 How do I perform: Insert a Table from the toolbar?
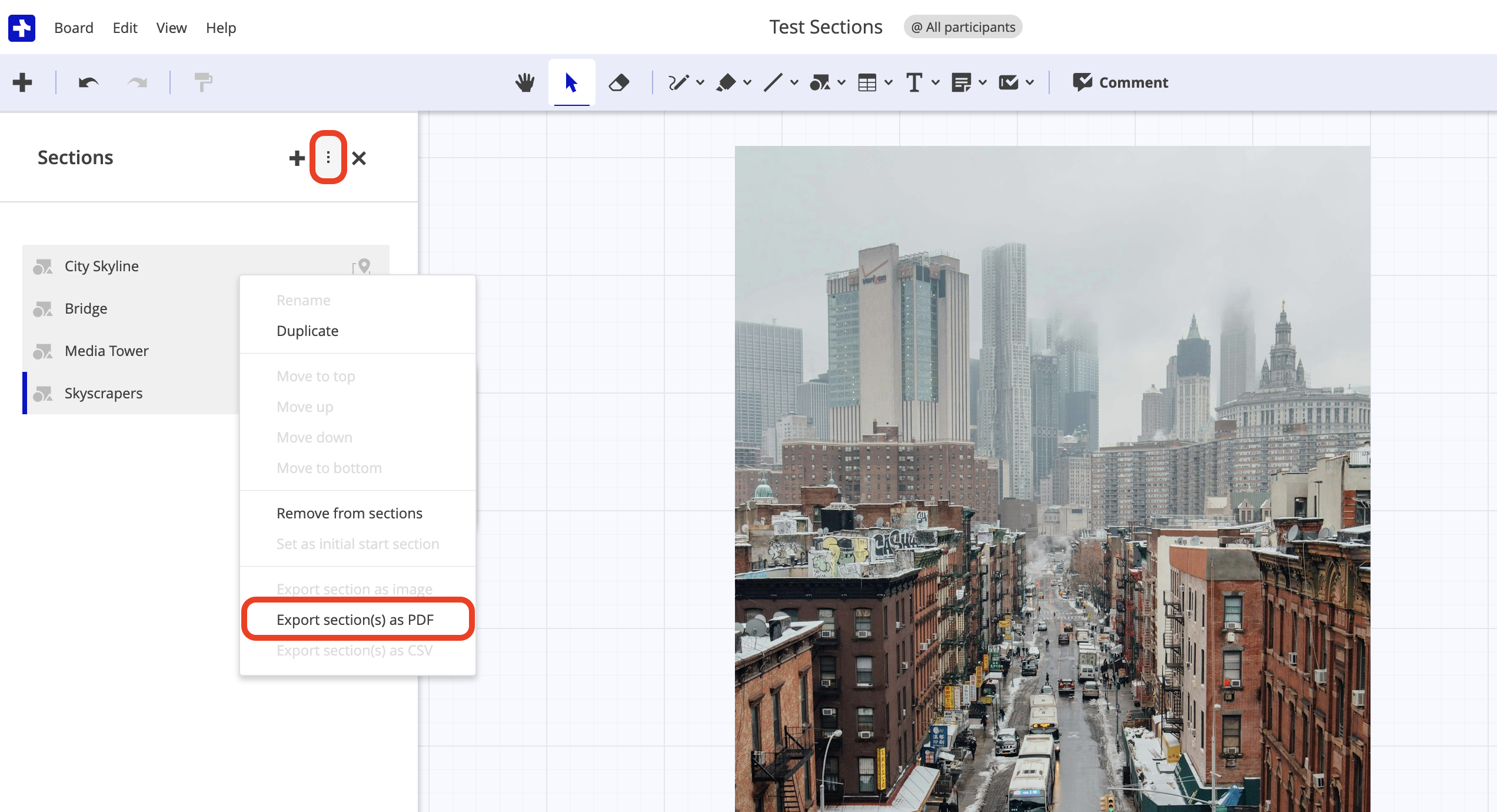[x=868, y=82]
